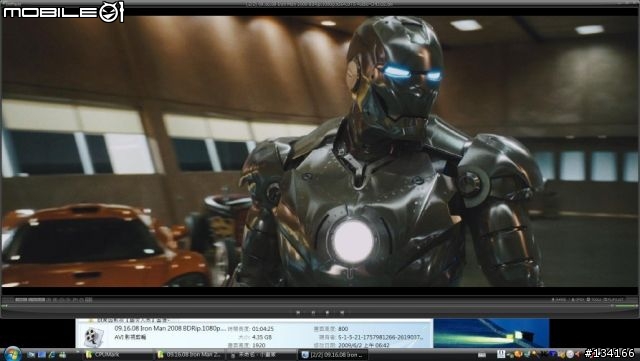This screenshot has width=640, height=361.
Task: Click the duration value 01:04:25
Action: click(x=263, y=329)
